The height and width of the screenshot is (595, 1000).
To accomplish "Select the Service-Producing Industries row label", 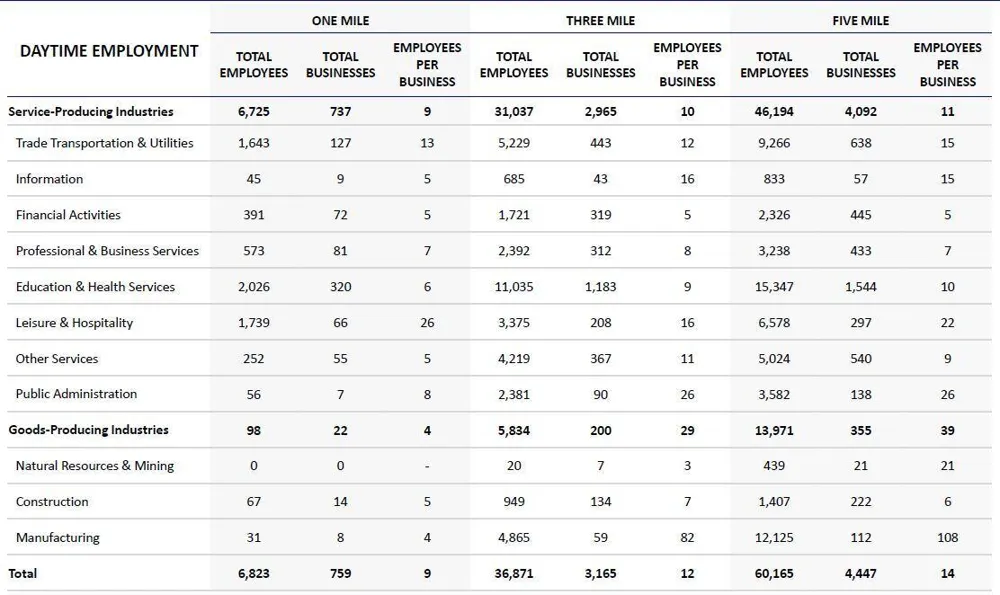I will [x=91, y=112].
